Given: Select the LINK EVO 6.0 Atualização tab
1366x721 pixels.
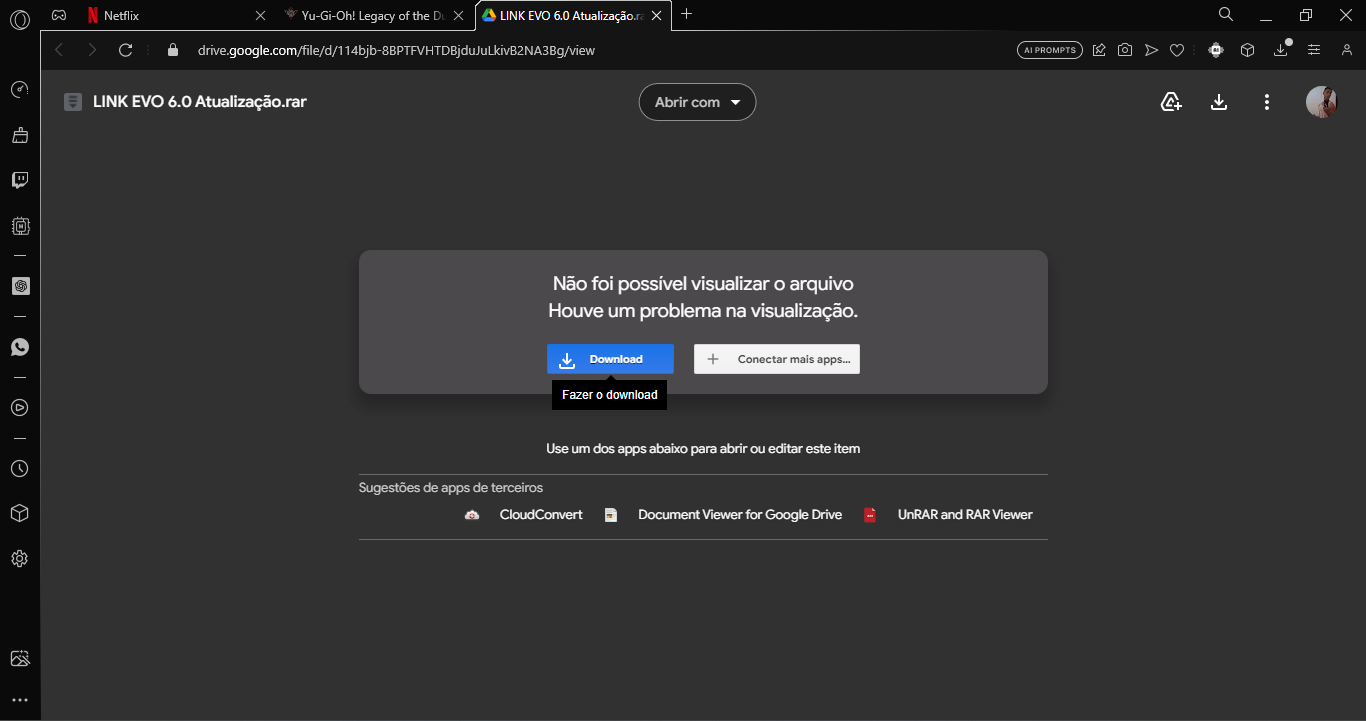Looking at the screenshot, I should [571, 15].
